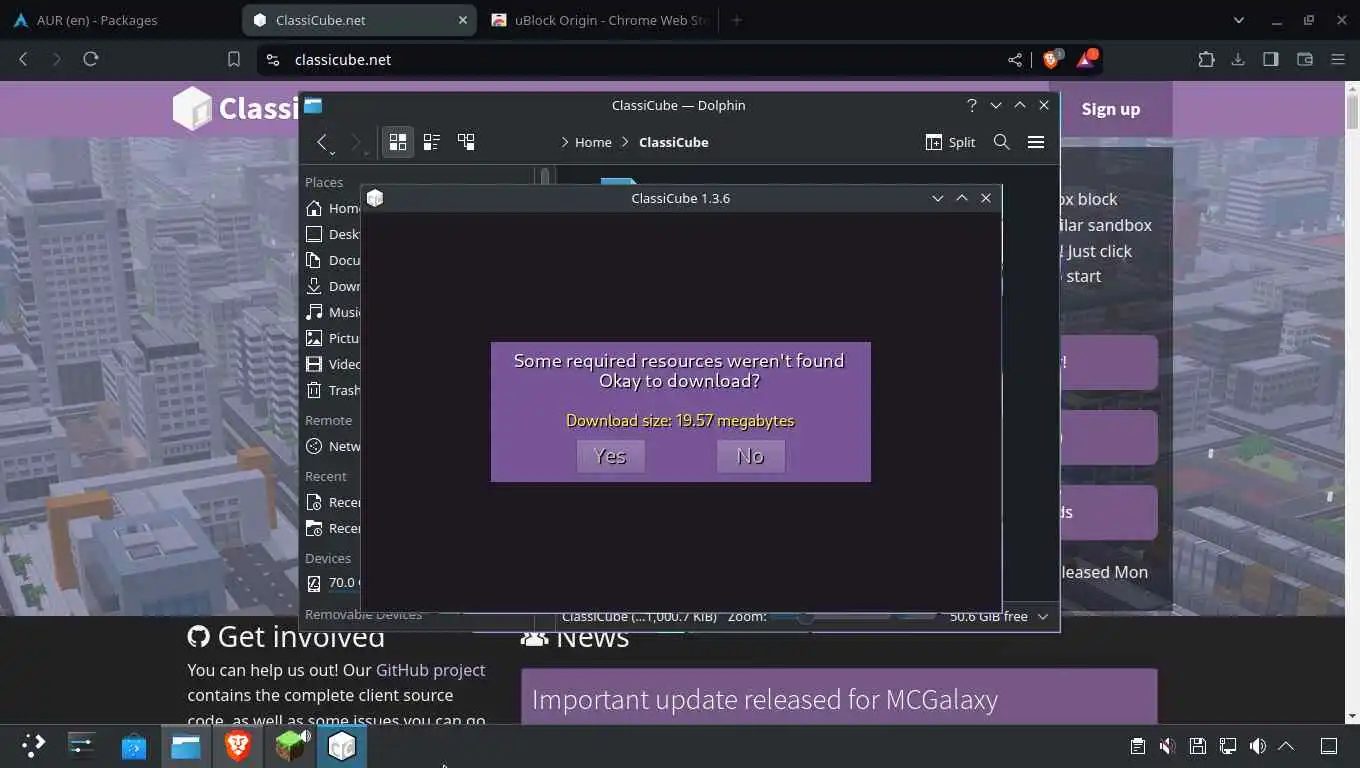The image size is (1360, 768).
Task: Close the ClassiCube.net browser tab
Action: pos(463,20)
